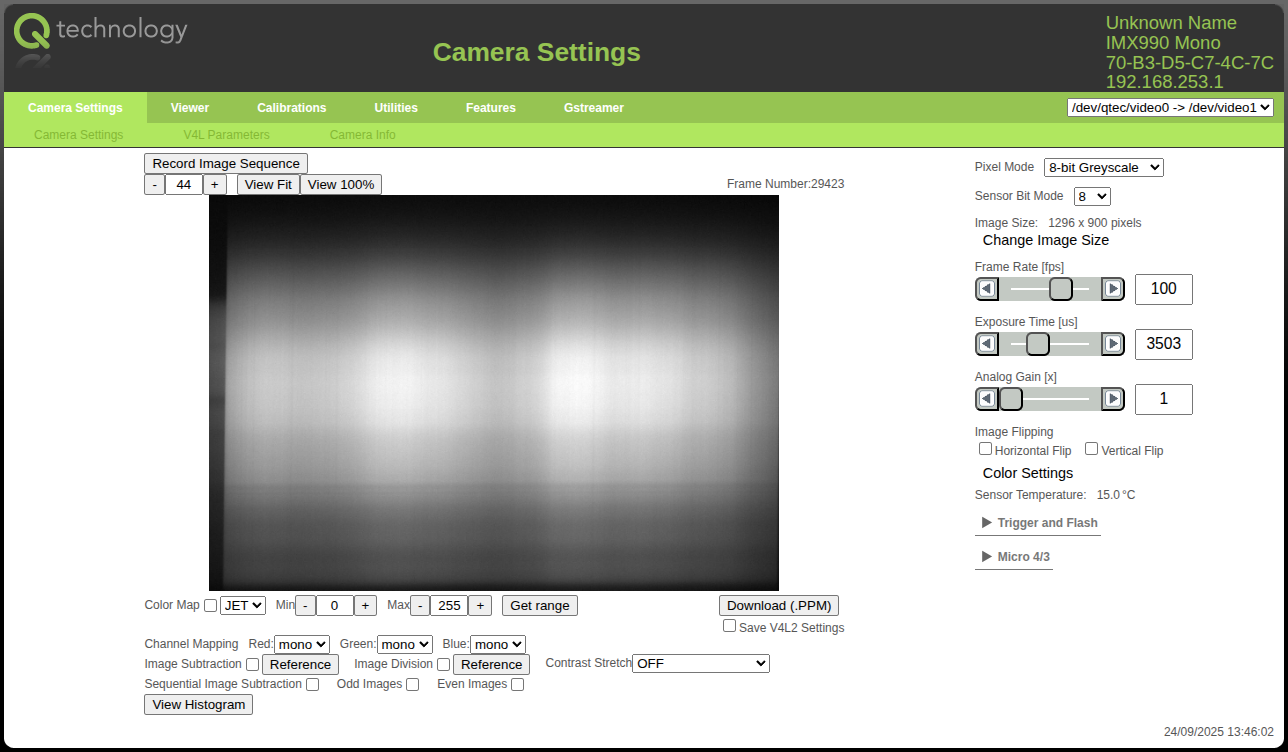Increase zoom with the plus button next to 44

click(x=215, y=185)
